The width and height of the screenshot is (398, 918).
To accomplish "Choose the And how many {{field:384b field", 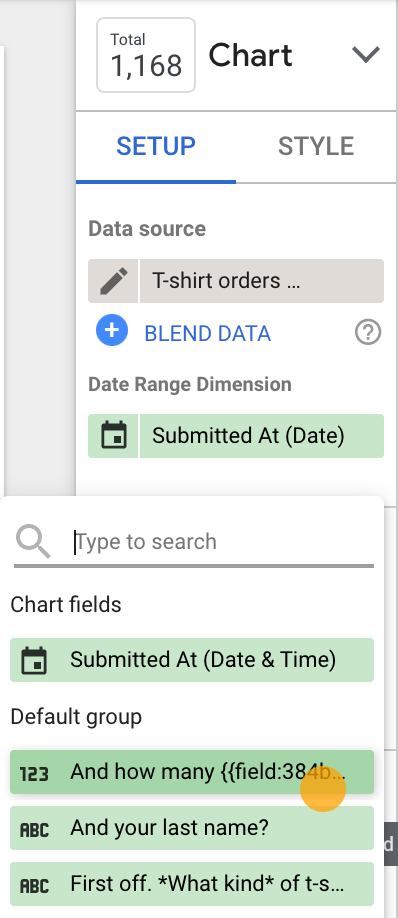I will click(192, 772).
